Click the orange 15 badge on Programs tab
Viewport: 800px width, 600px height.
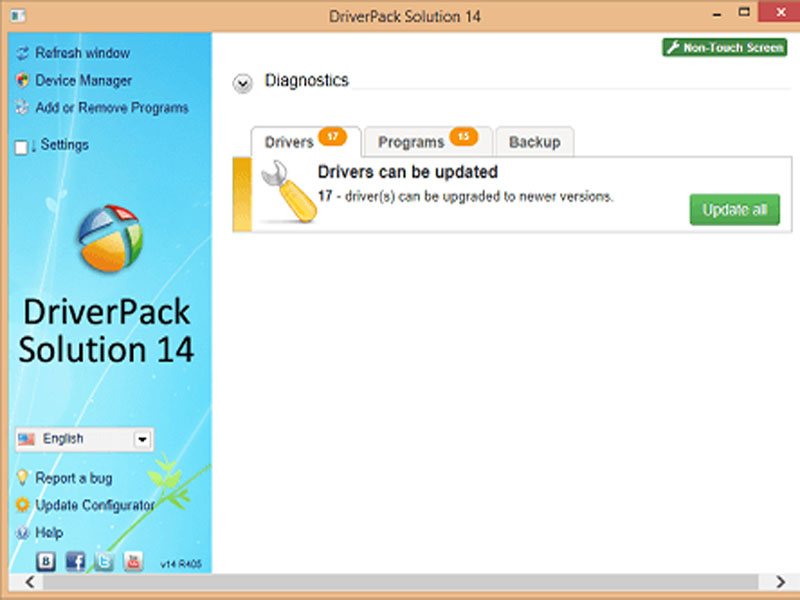click(x=463, y=136)
